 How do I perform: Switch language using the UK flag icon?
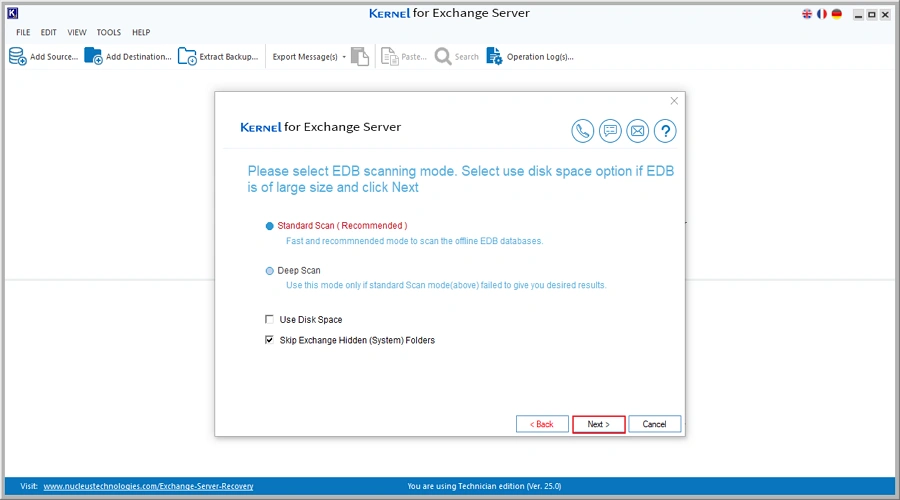coord(807,14)
